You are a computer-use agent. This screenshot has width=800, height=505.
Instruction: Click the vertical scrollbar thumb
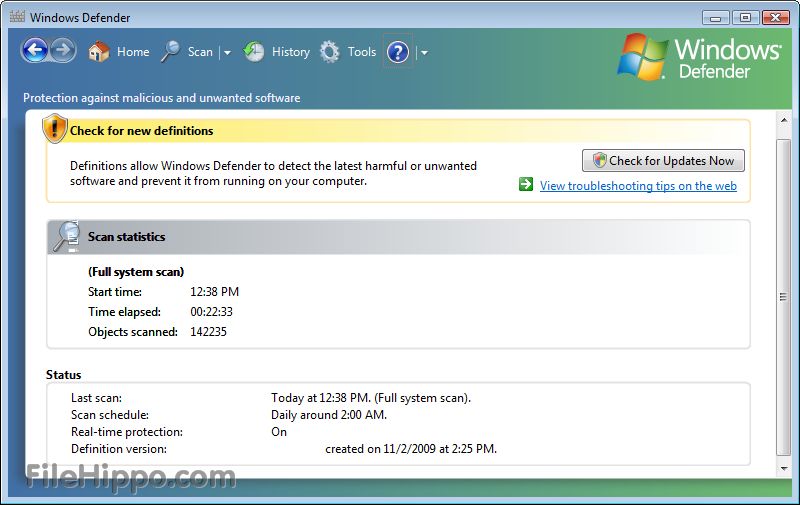784,297
